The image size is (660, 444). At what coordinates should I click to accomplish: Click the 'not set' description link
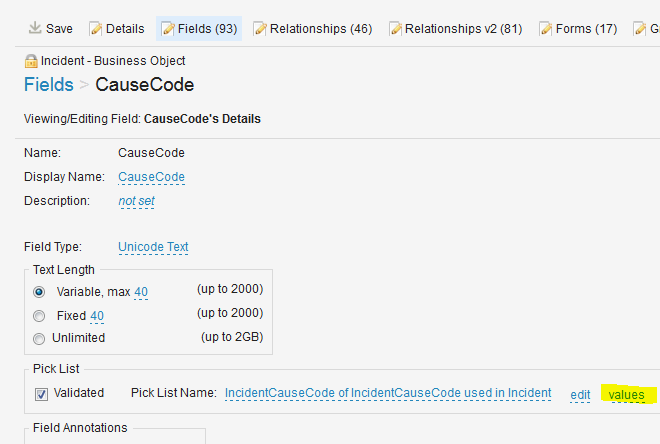tap(136, 201)
